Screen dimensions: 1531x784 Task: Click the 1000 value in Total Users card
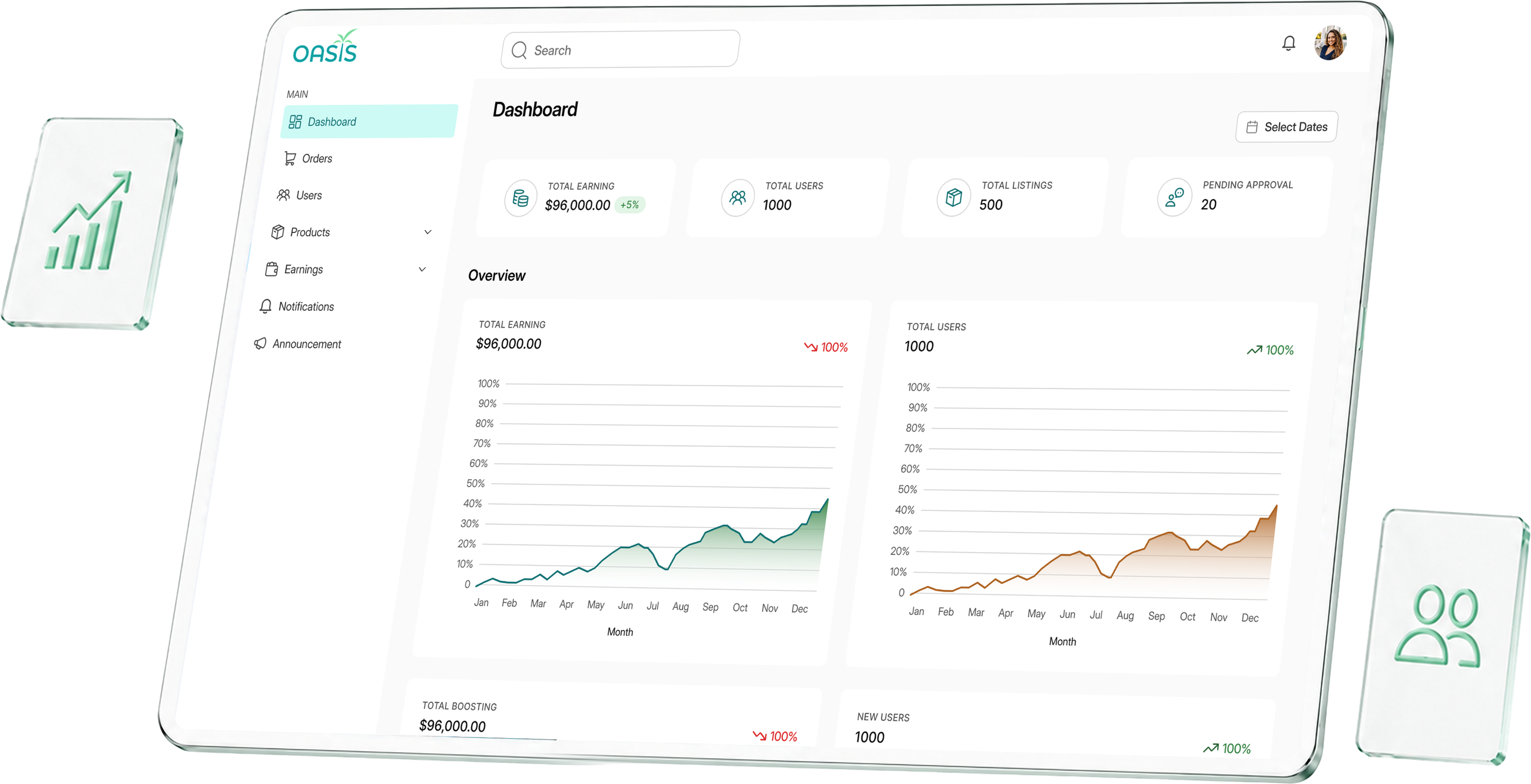tap(777, 205)
